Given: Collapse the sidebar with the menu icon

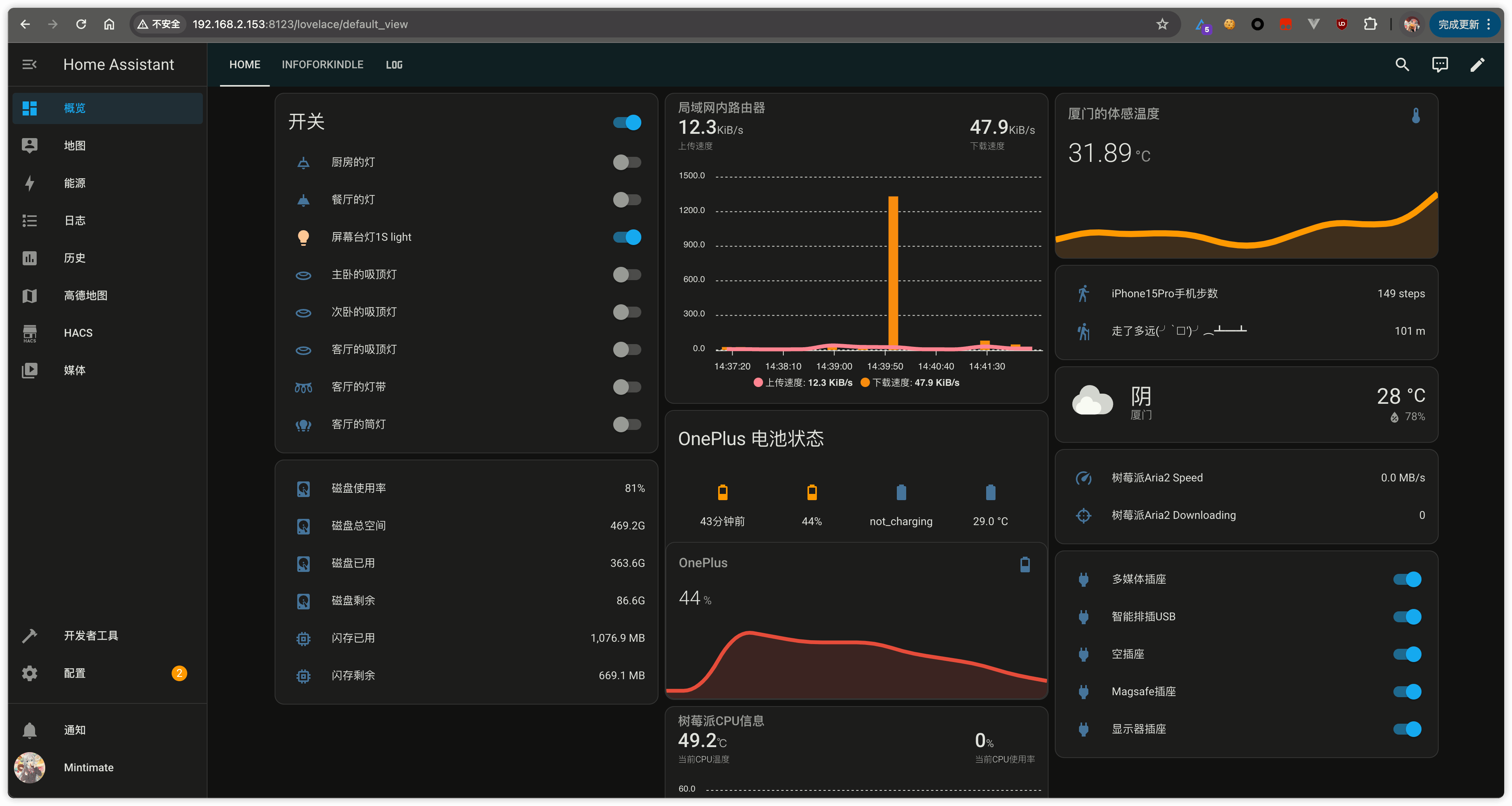Looking at the screenshot, I should click(29, 65).
